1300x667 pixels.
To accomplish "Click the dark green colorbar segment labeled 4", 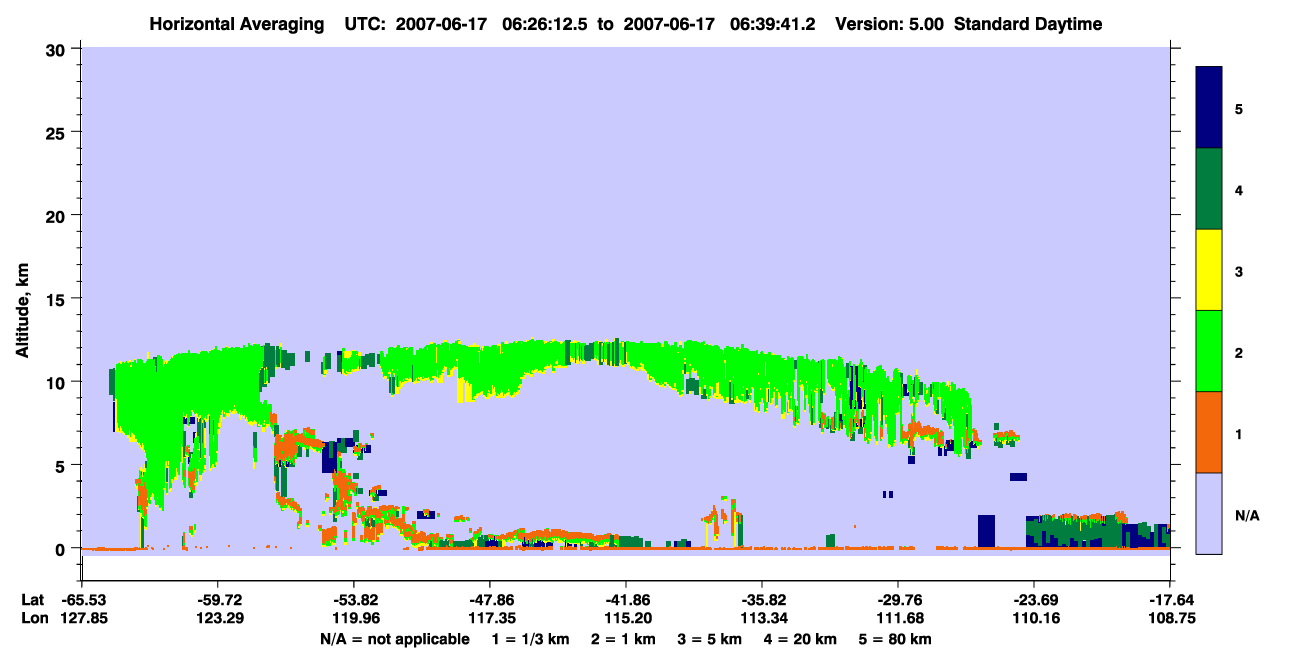I will [1209, 189].
